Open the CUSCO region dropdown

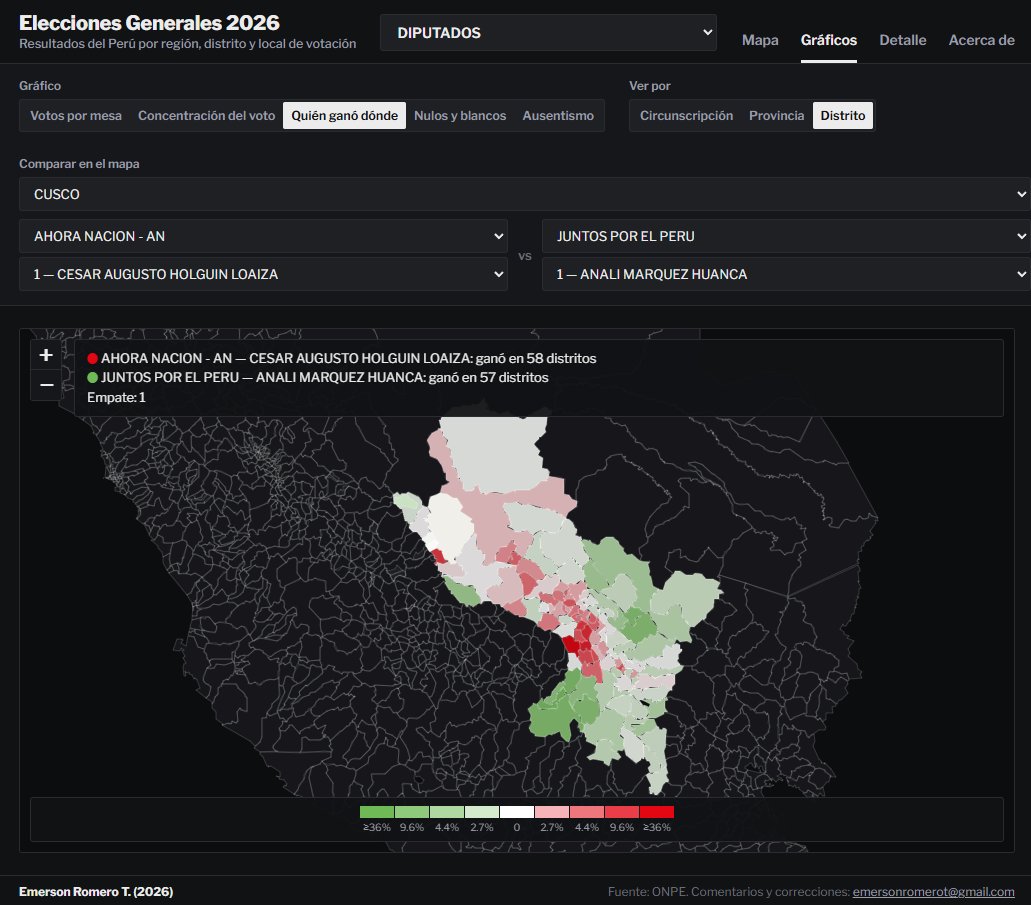point(525,194)
